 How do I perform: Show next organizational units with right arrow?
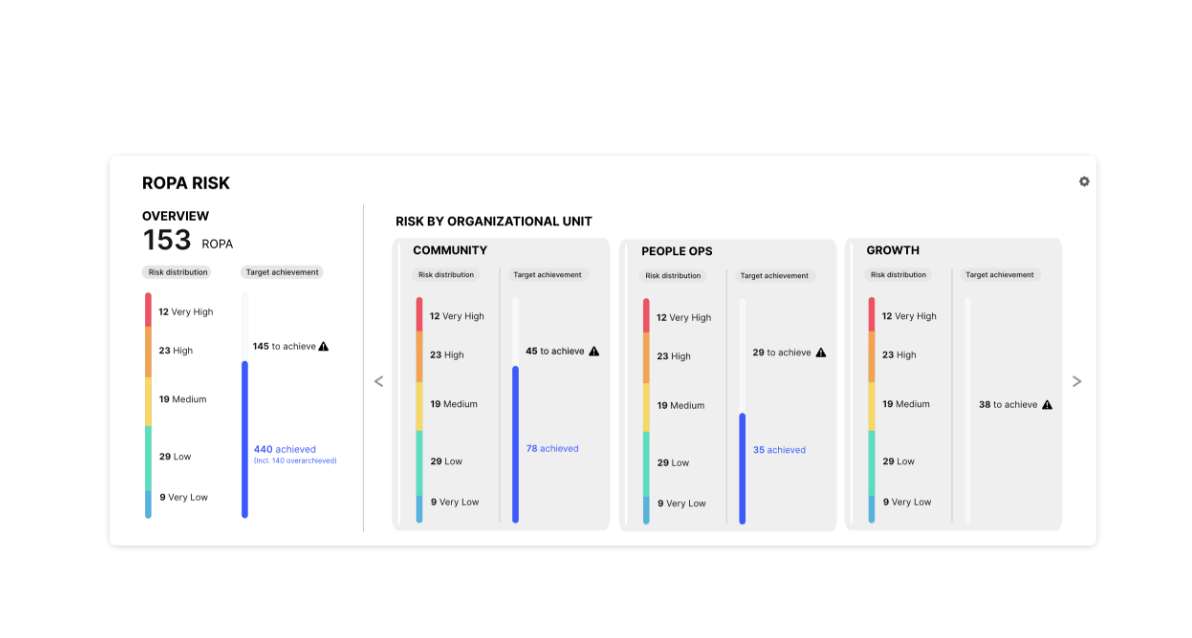click(1076, 381)
